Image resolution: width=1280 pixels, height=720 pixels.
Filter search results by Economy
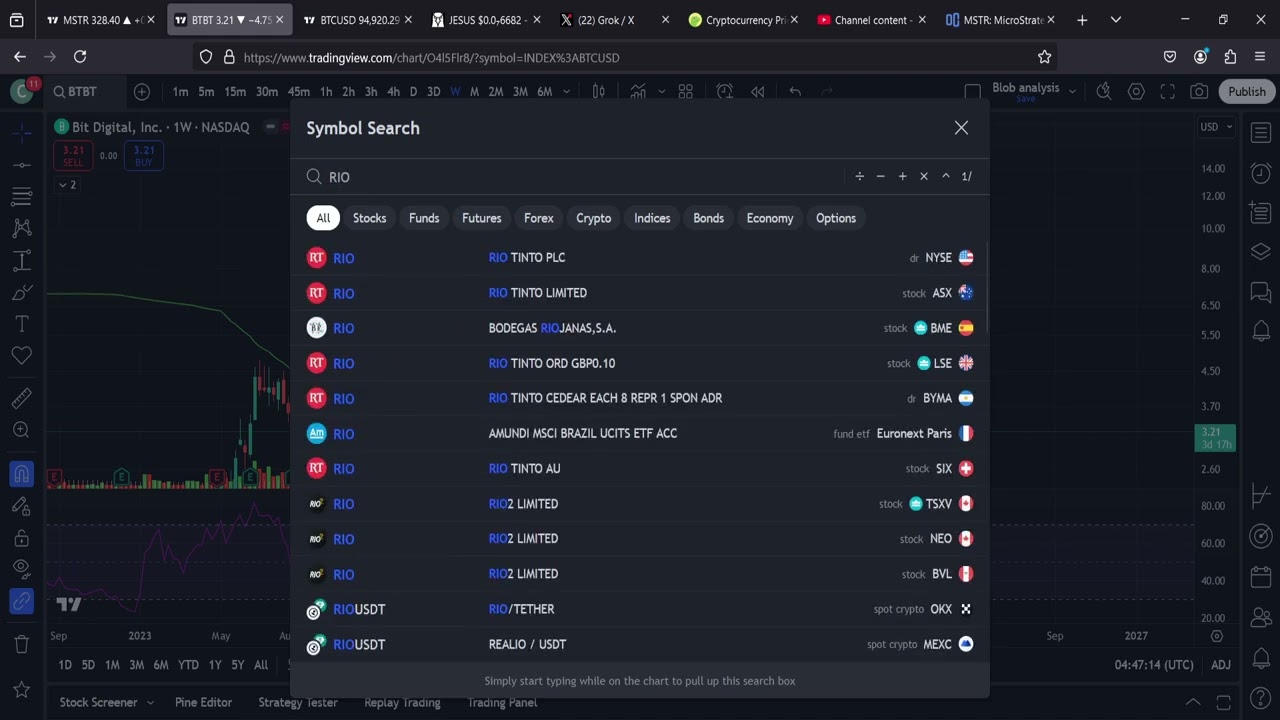point(769,218)
